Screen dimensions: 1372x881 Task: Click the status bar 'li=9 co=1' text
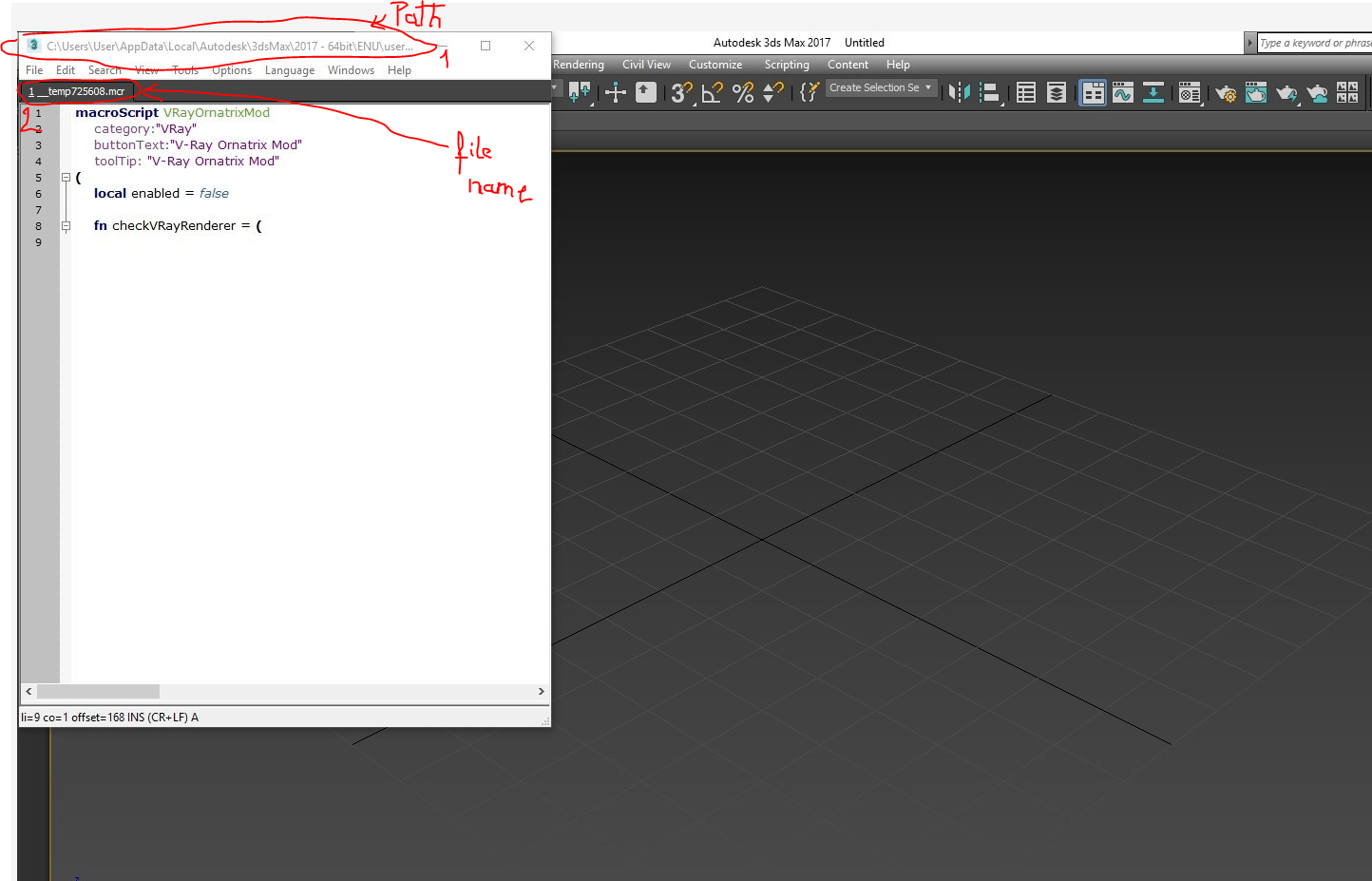coord(45,718)
